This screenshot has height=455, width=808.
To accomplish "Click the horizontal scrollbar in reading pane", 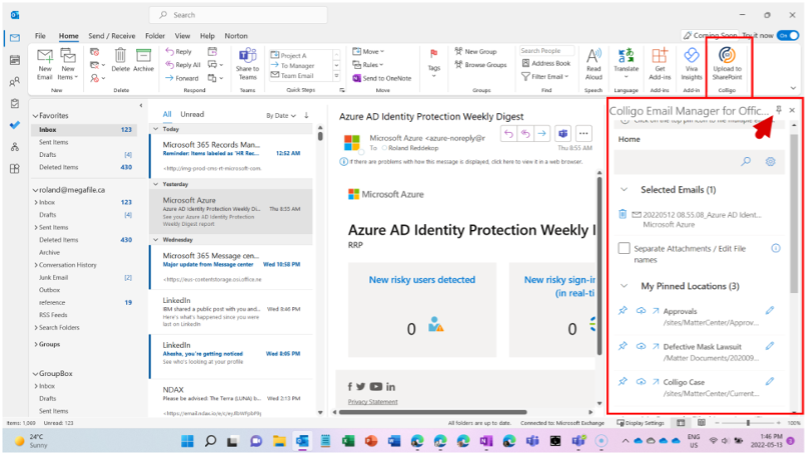I will (433, 412).
